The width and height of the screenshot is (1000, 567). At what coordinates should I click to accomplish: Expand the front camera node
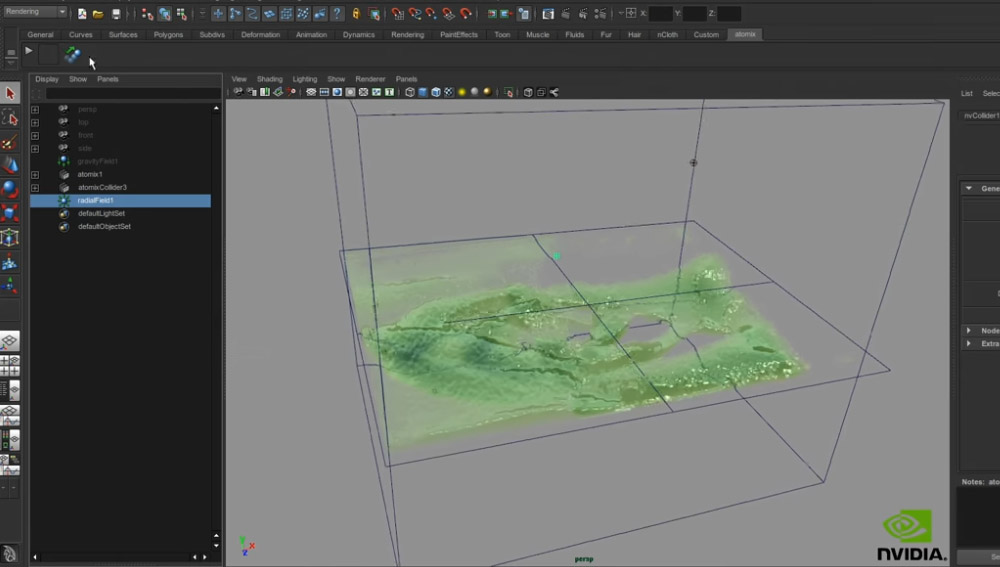pos(35,136)
